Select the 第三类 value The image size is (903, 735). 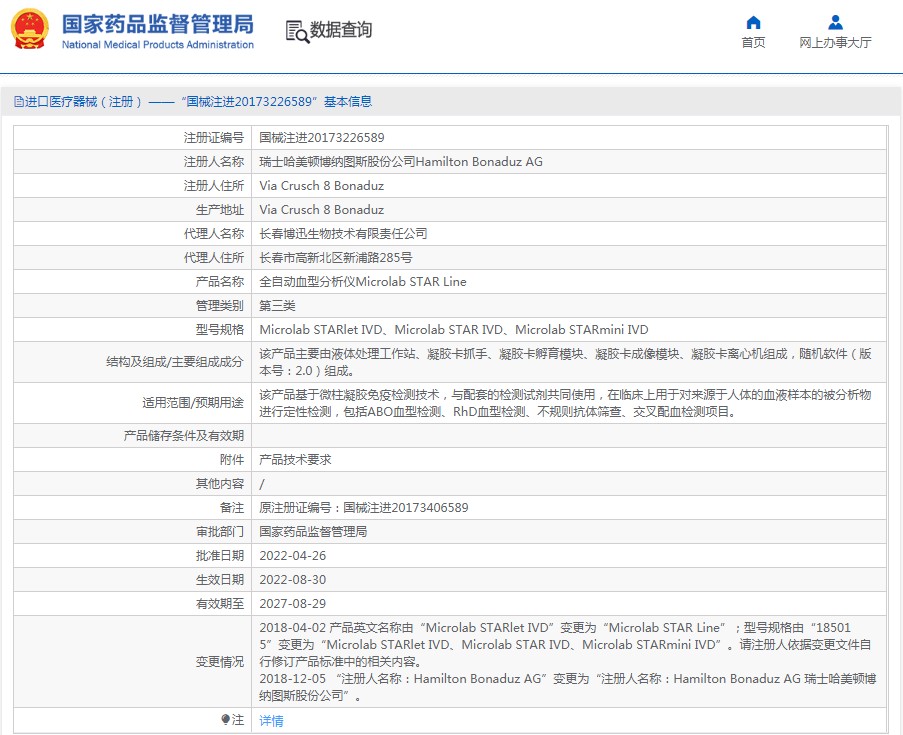(x=277, y=306)
